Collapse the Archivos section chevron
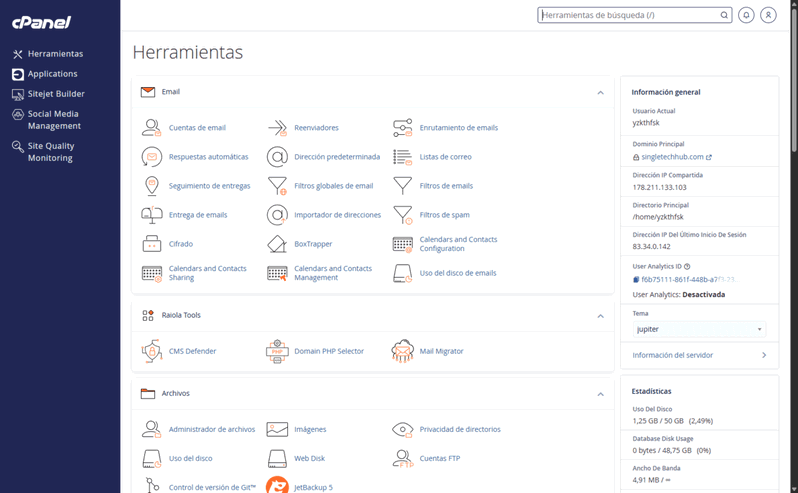The height and width of the screenshot is (493, 798). [601, 394]
